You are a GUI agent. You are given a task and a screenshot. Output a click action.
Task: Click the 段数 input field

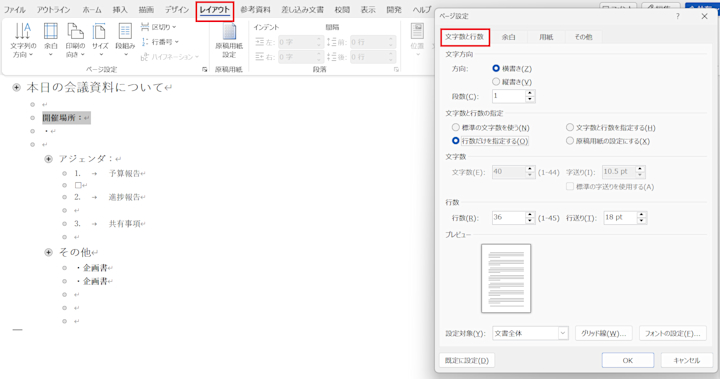pyautogui.click(x=509, y=96)
